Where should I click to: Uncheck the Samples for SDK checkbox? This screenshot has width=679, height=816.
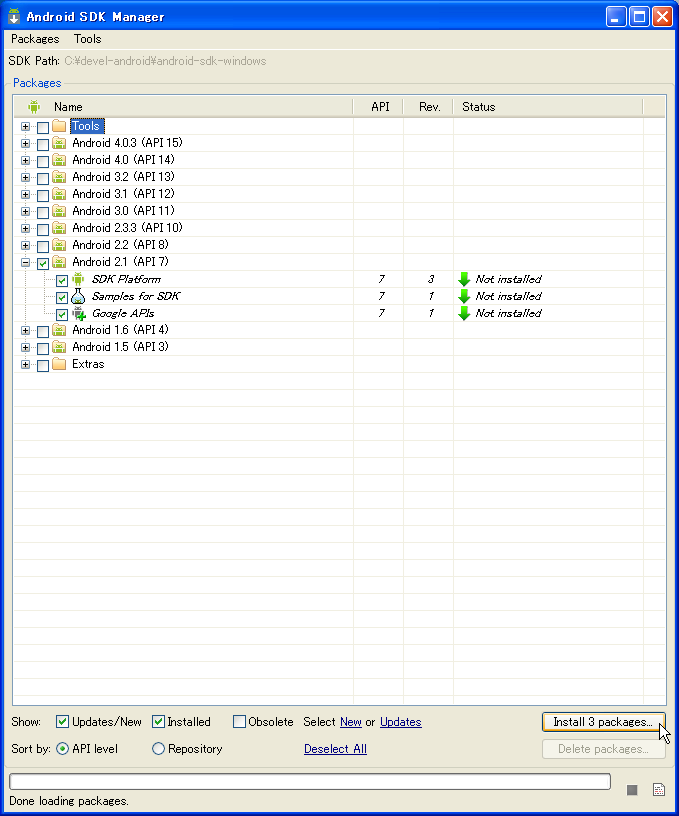click(x=62, y=298)
